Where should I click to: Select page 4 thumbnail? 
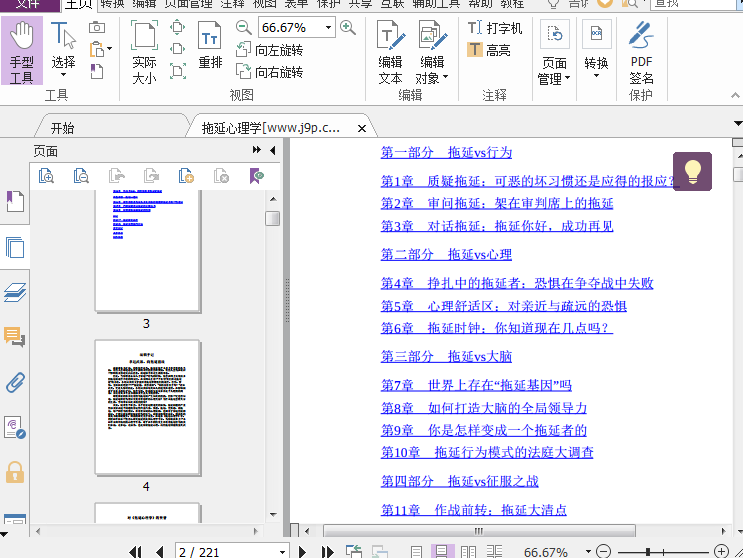(x=147, y=407)
